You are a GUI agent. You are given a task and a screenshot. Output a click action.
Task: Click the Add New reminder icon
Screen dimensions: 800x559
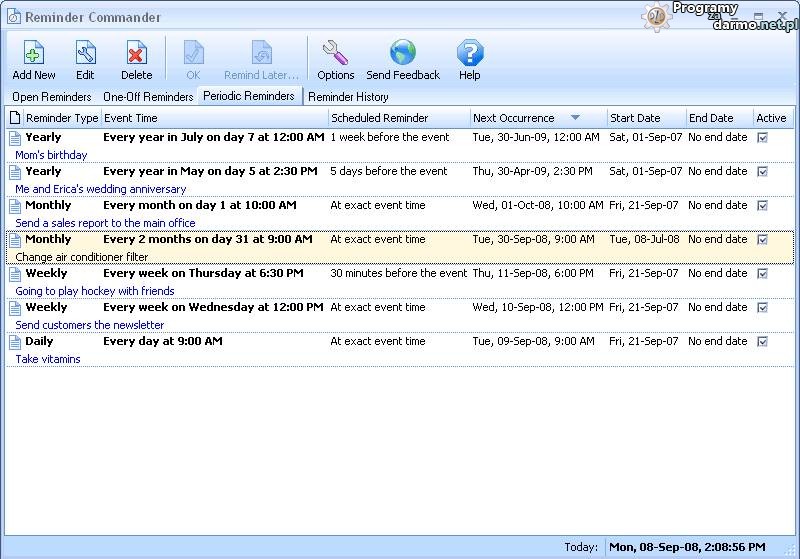point(34,54)
